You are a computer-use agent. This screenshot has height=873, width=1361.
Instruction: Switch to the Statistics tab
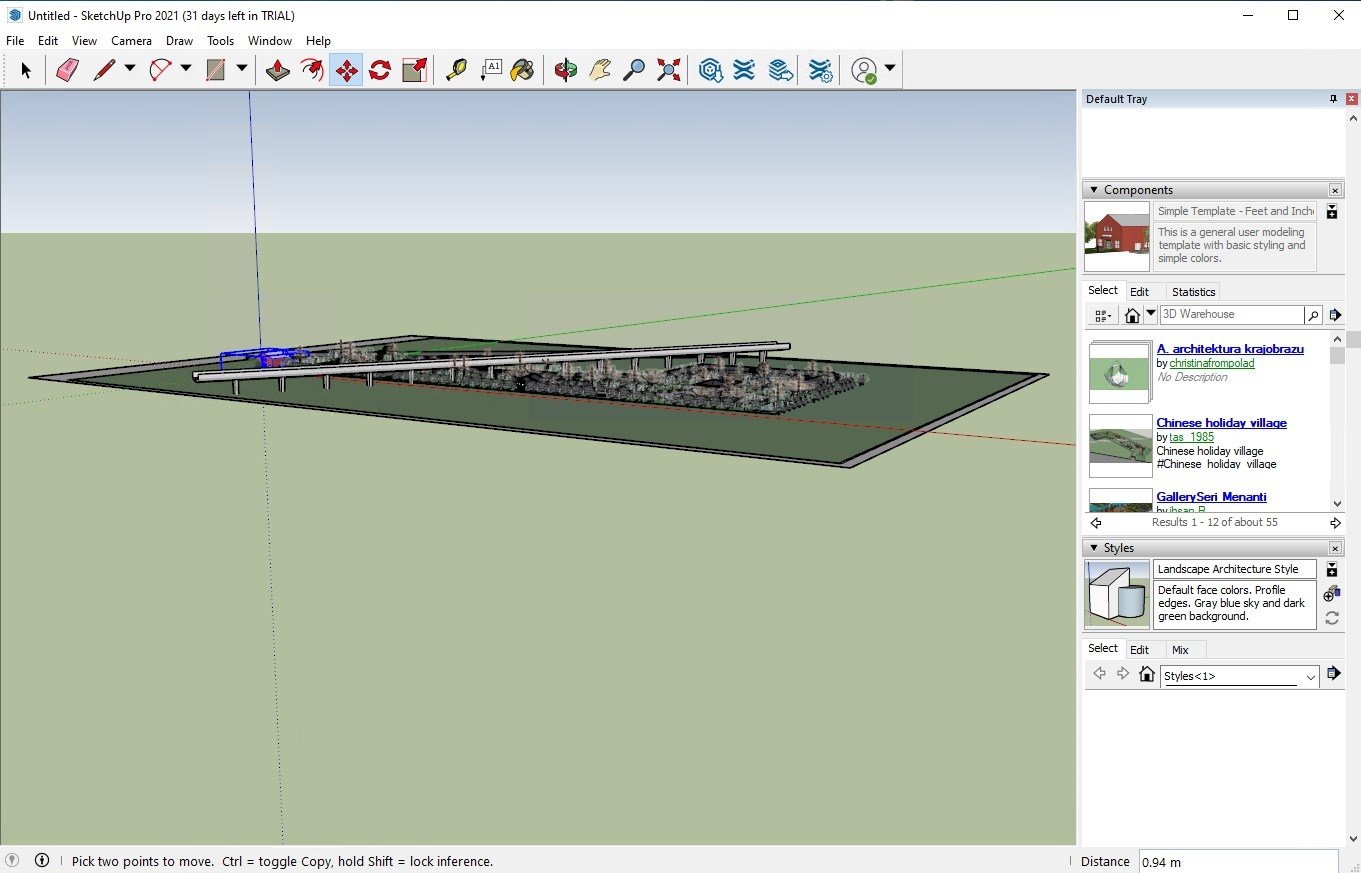[x=1193, y=292]
